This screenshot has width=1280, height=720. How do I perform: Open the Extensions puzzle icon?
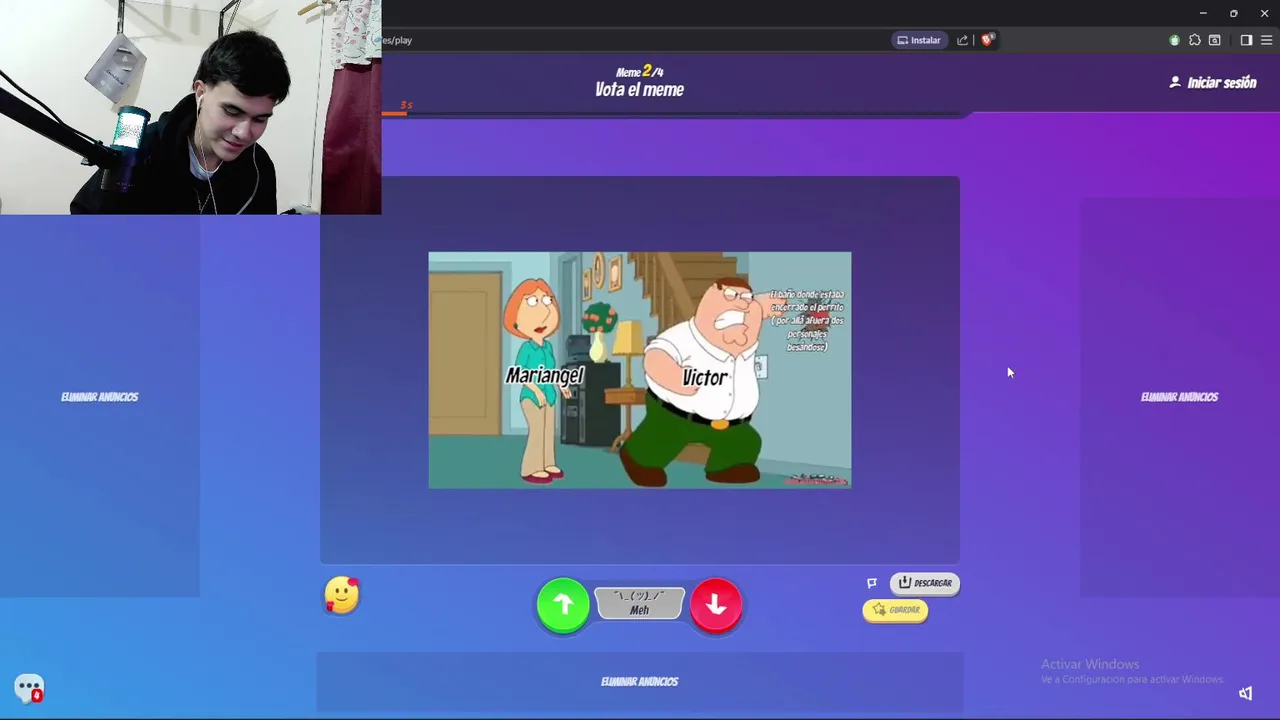tap(1194, 40)
